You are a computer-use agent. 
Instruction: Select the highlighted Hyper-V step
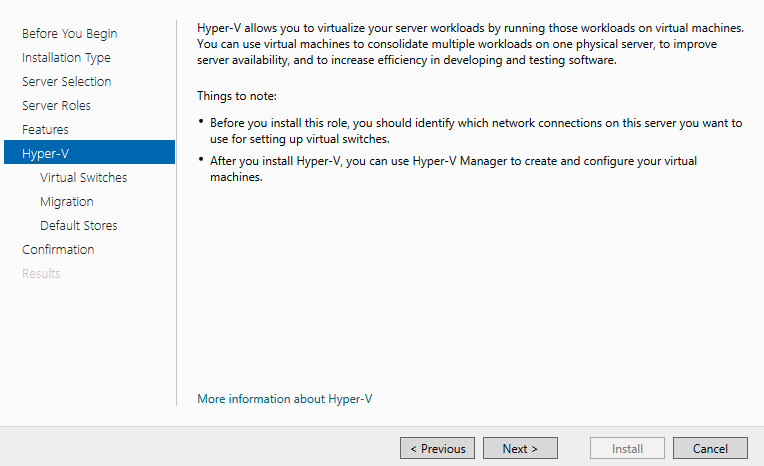coord(89,152)
